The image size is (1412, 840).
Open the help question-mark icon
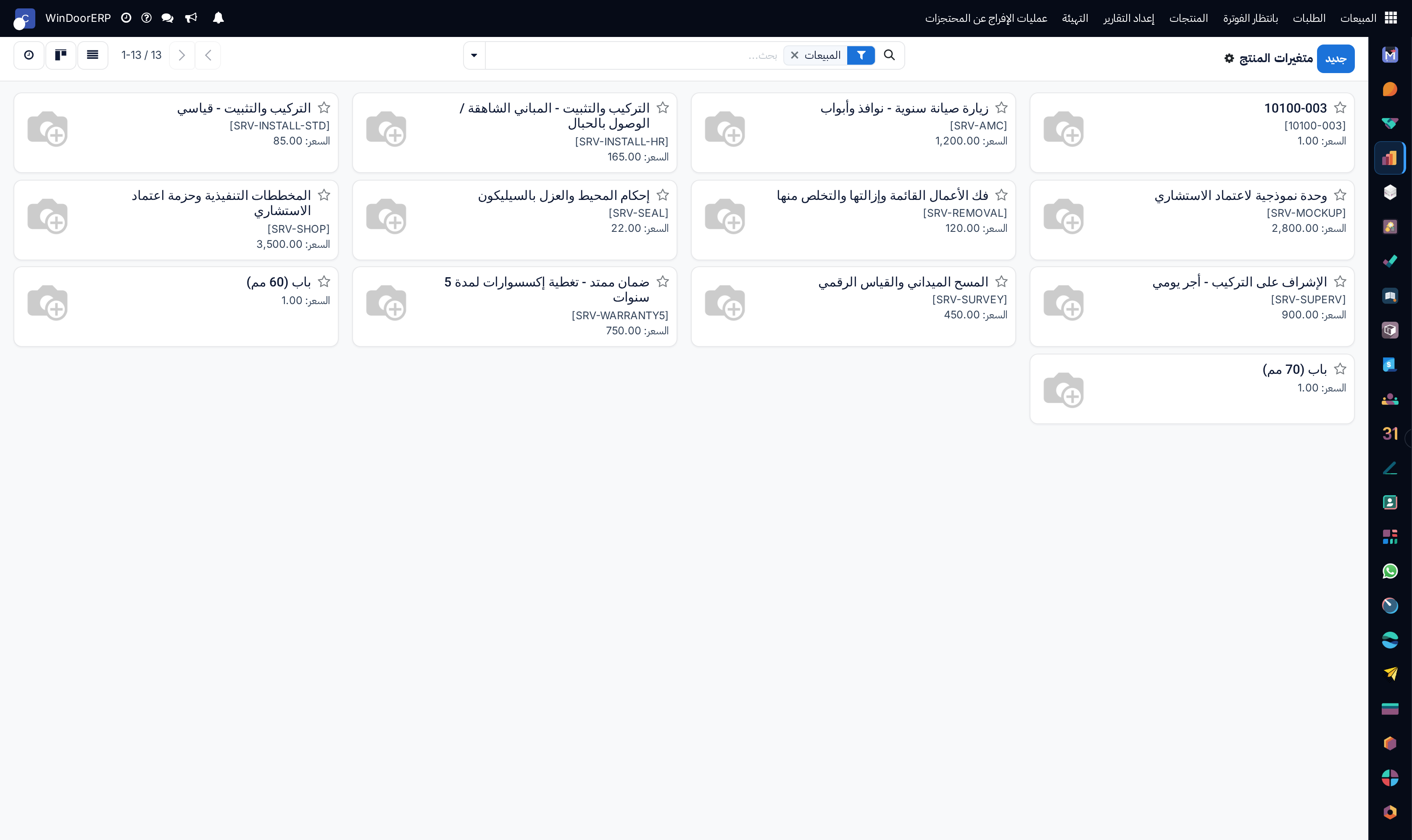tap(146, 18)
